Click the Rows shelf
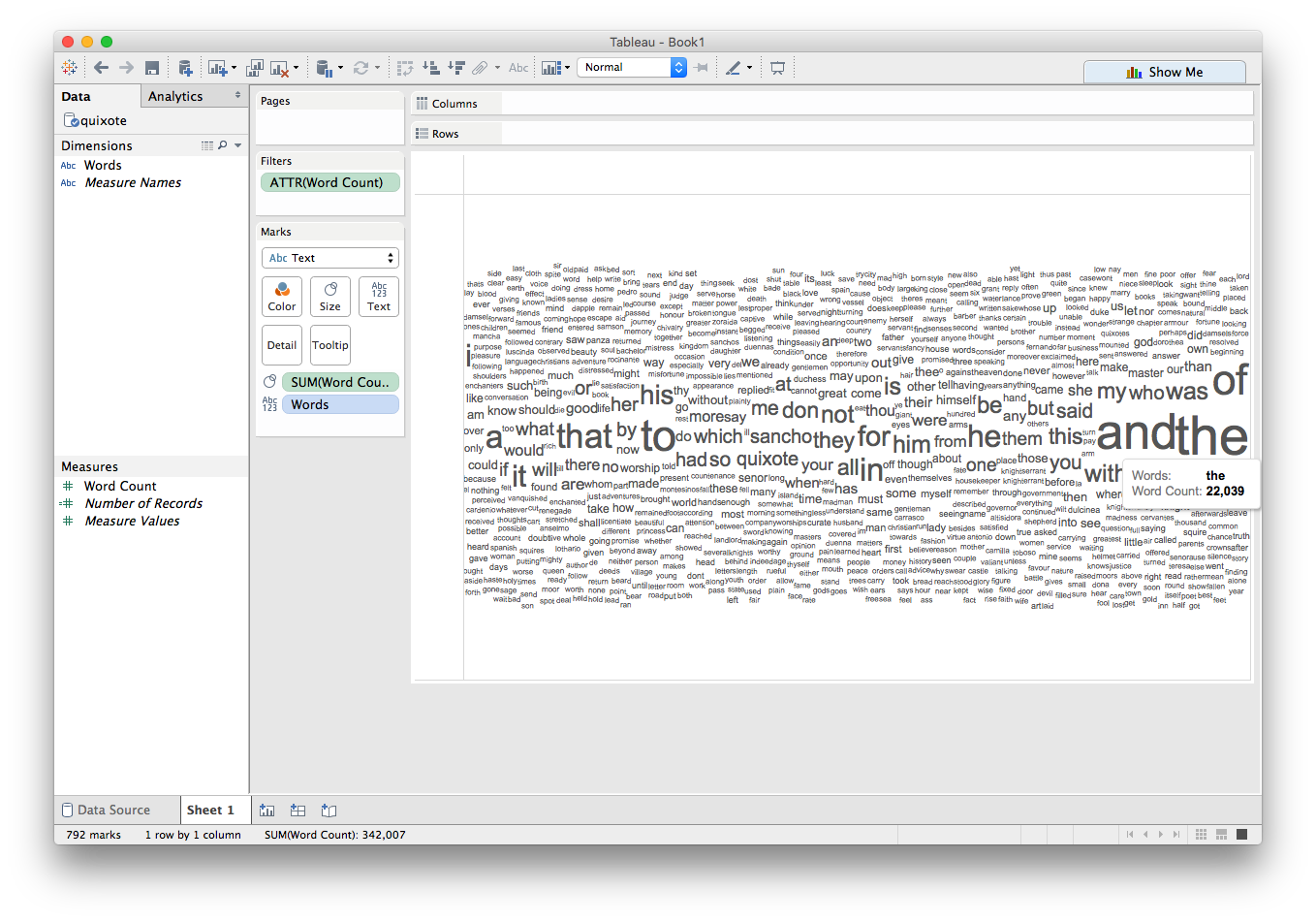 [x=831, y=134]
